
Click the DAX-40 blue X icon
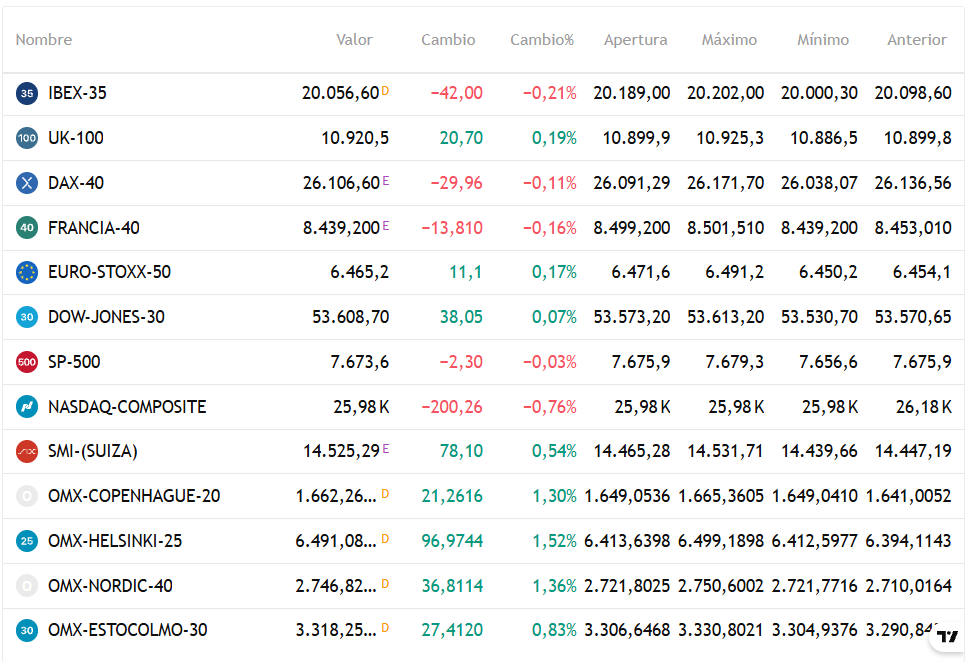(x=27, y=183)
